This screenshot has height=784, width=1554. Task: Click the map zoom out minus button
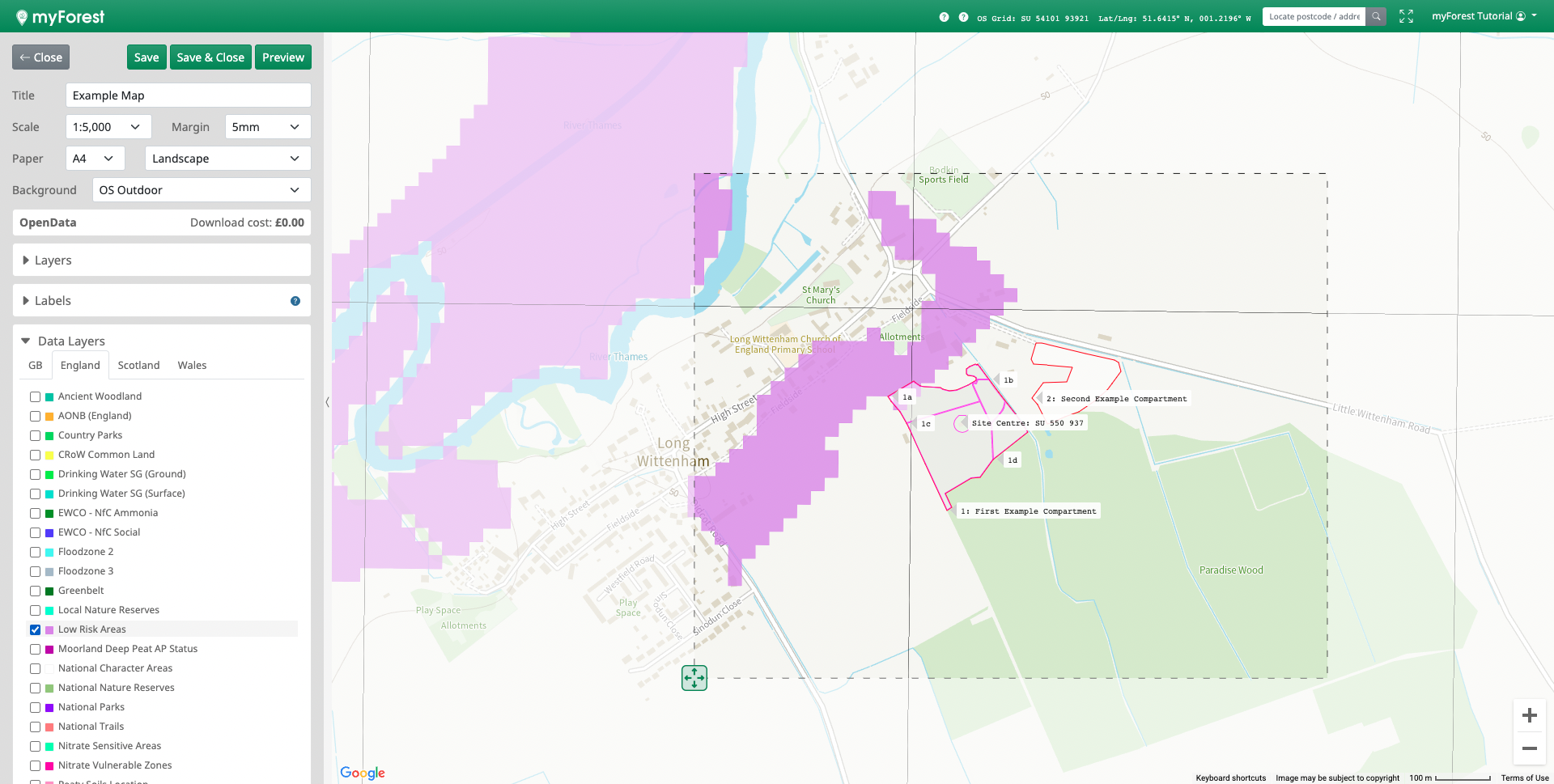click(x=1529, y=748)
